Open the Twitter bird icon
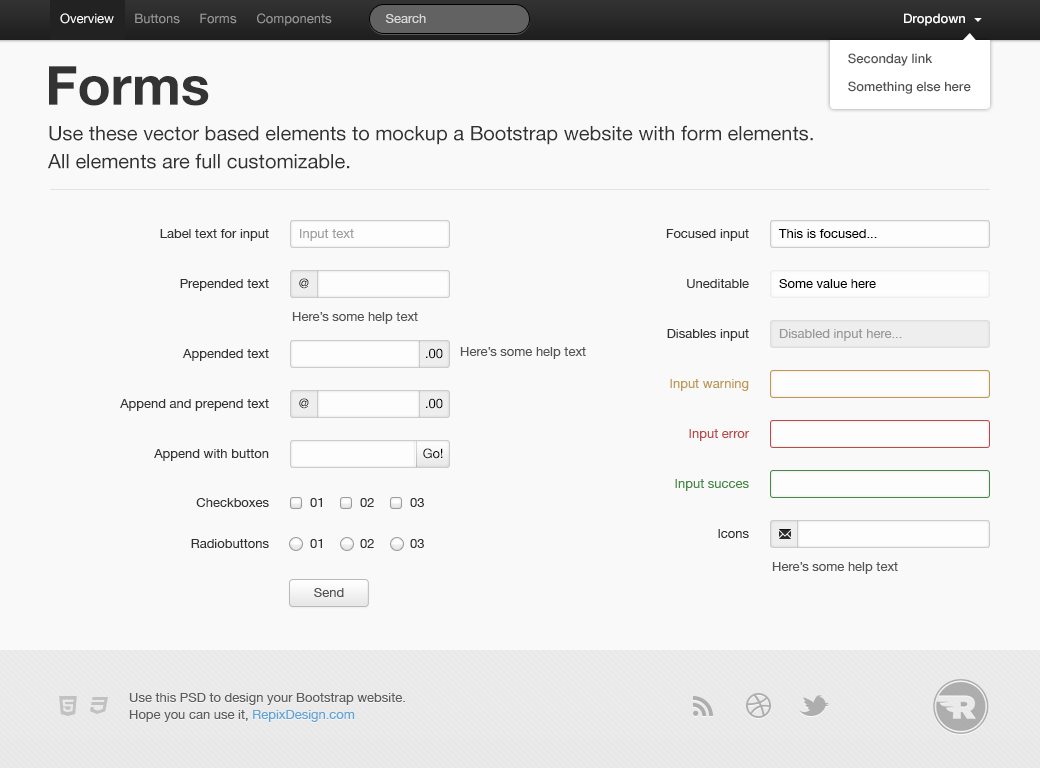Viewport: 1040px width, 768px height. click(814, 706)
